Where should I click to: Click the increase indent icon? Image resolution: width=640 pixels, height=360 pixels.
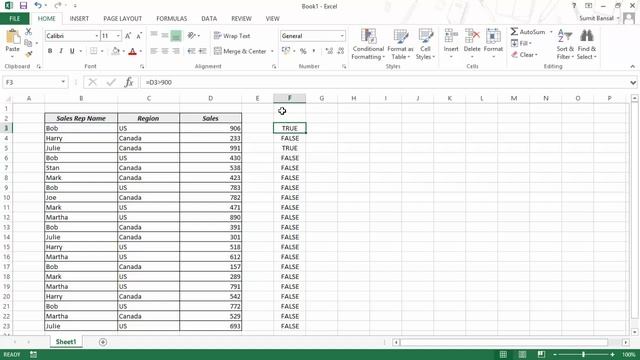tap(202, 51)
